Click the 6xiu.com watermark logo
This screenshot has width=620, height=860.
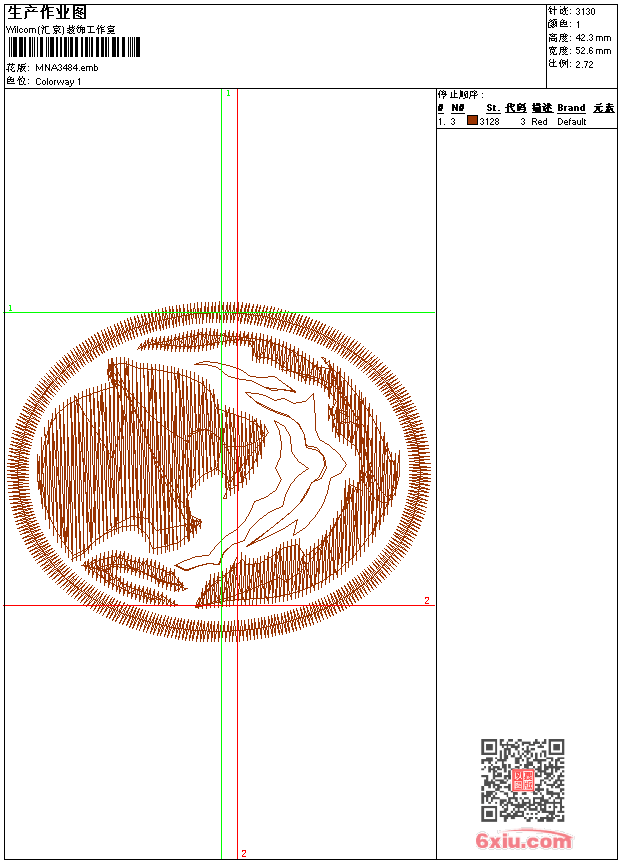pyautogui.click(x=524, y=841)
